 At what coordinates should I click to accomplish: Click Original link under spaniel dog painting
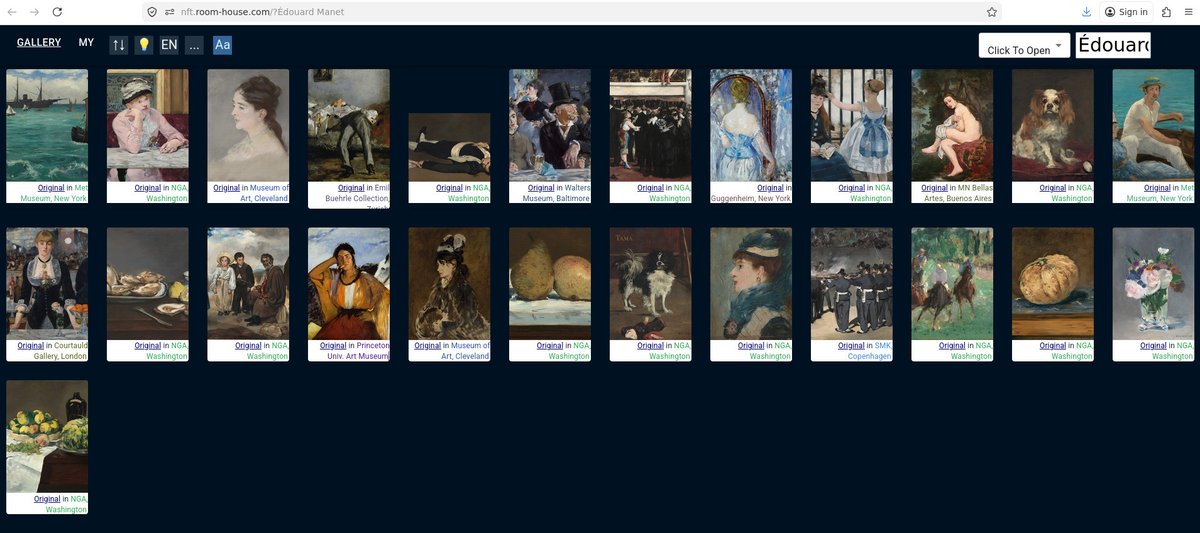click(1053, 188)
